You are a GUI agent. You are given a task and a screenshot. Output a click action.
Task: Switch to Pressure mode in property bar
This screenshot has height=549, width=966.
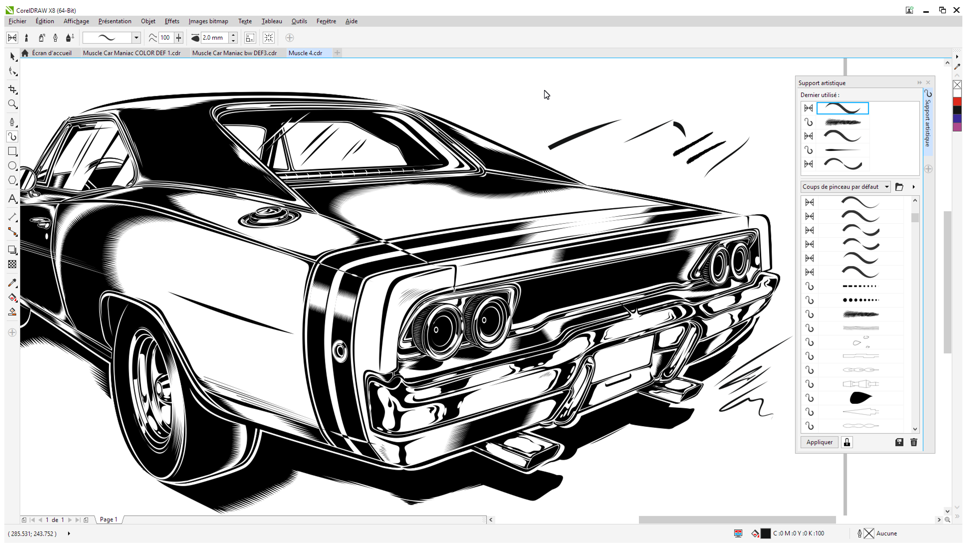point(70,38)
